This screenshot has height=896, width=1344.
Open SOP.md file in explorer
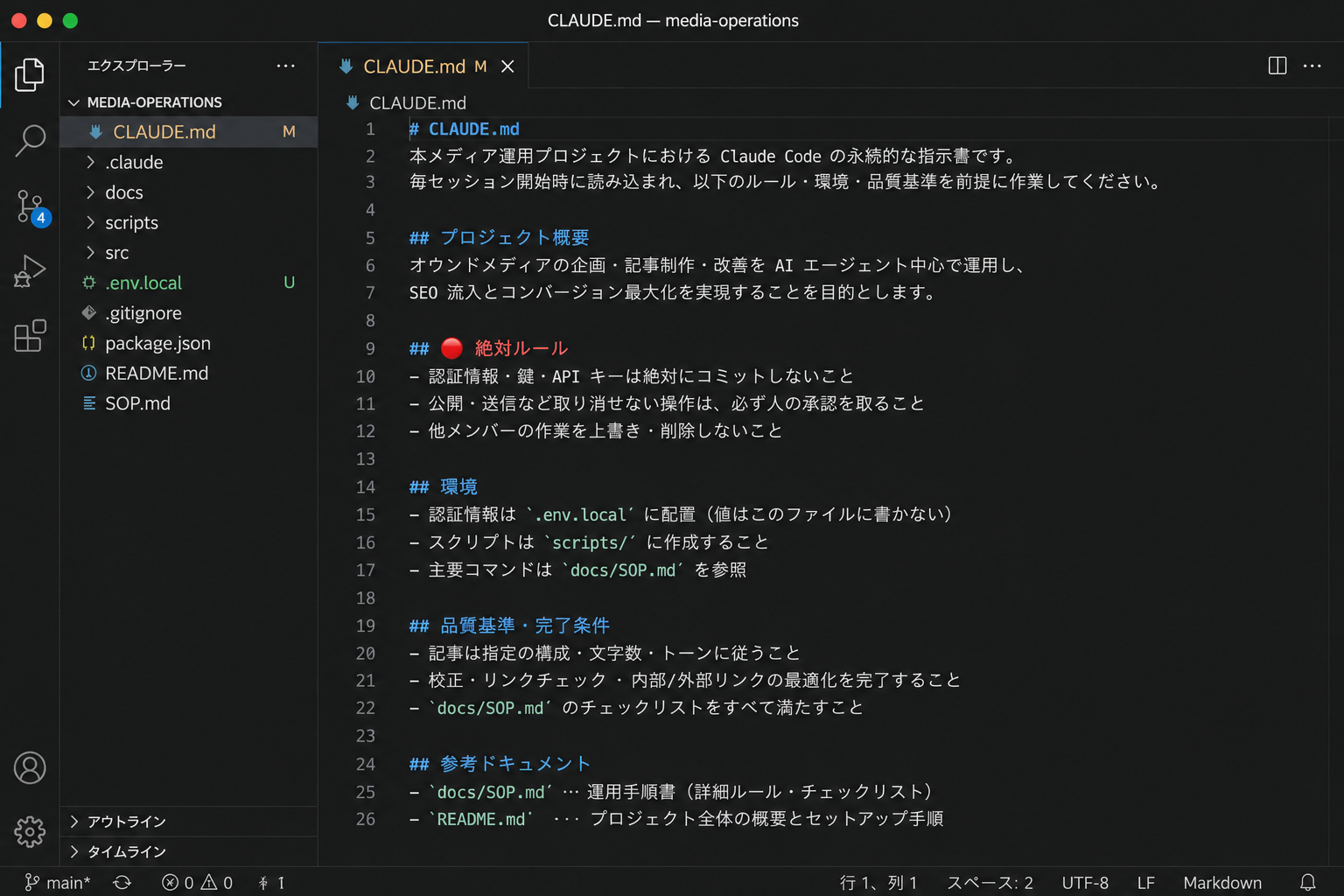pos(188,403)
